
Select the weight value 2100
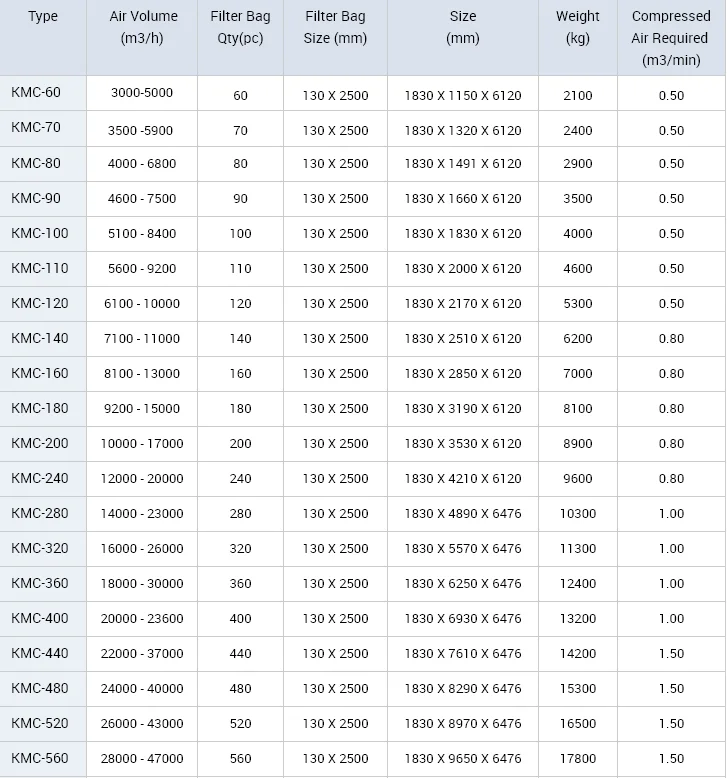[577, 95]
